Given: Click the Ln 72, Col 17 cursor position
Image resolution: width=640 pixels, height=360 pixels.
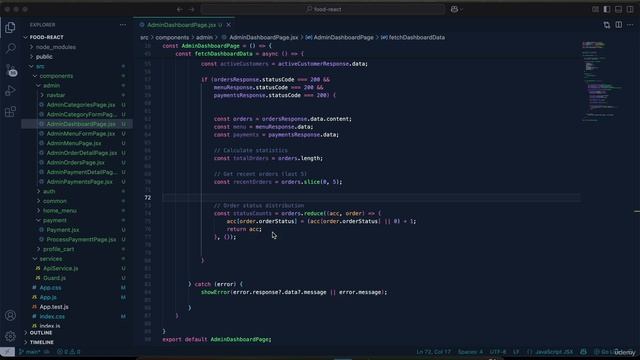Looking at the screenshot, I should pos(433,351).
